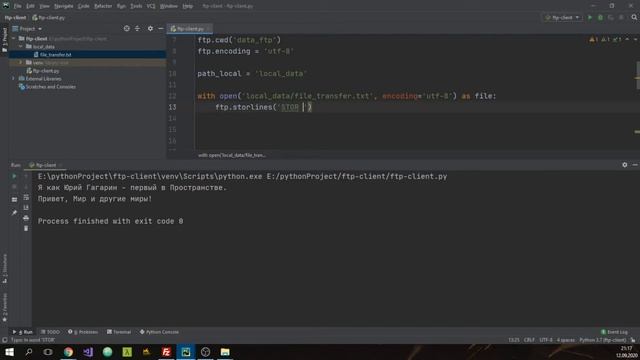Jump to next highlighted error arrow
The height and width of the screenshot is (360, 640).
coord(636,40)
